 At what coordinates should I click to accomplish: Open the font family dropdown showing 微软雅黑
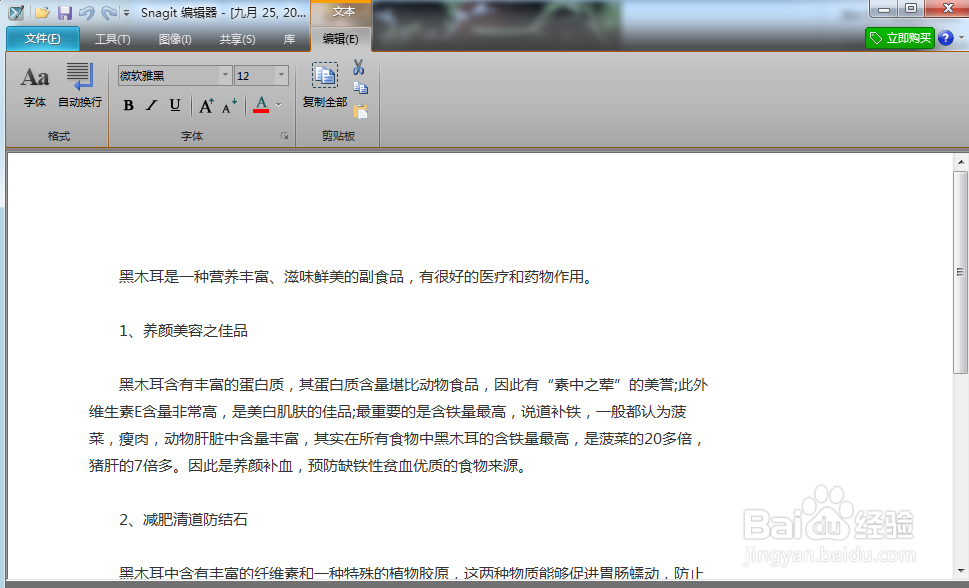click(224, 74)
